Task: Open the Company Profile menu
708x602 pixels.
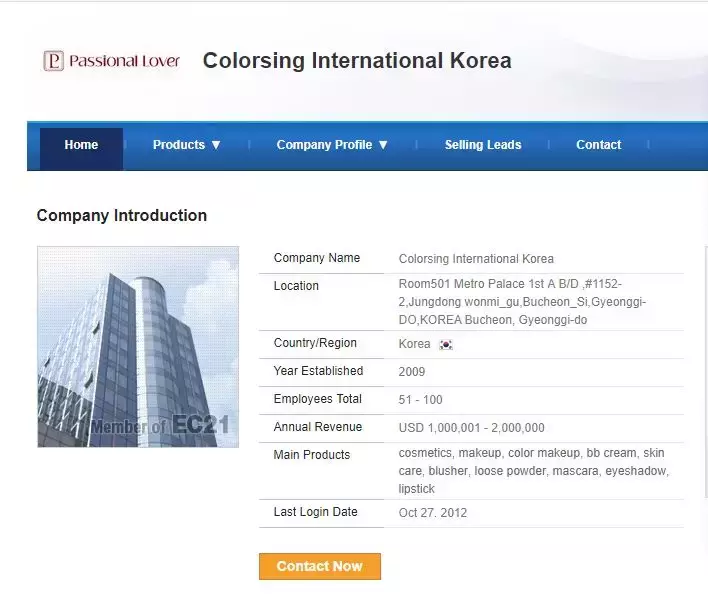Action: pos(324,145)
